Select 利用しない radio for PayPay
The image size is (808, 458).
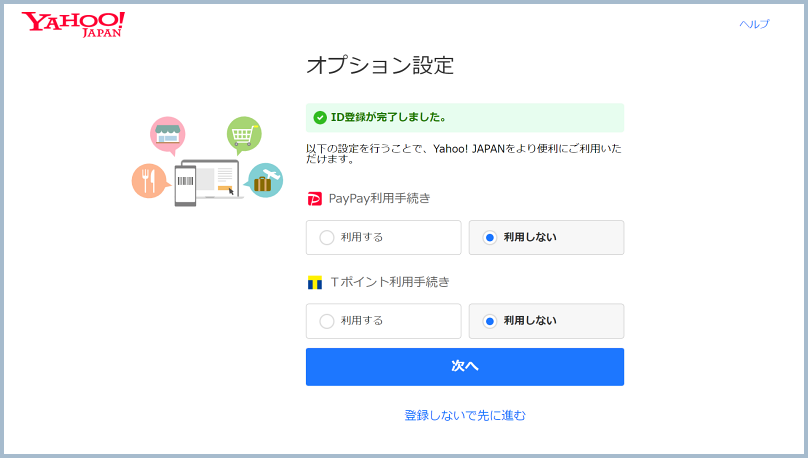coord(546,238)
